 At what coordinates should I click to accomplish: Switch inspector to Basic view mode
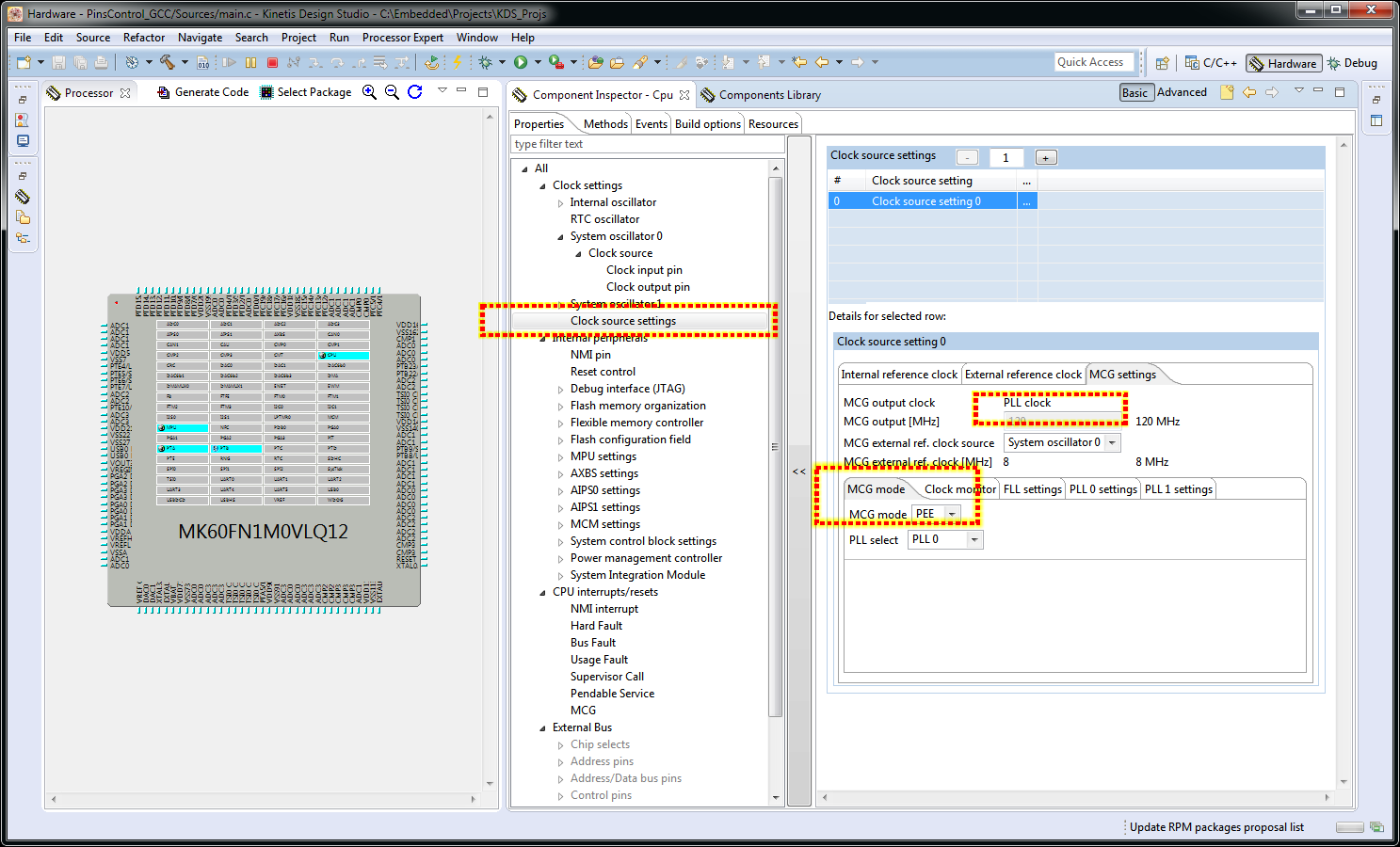[1134, 92]
